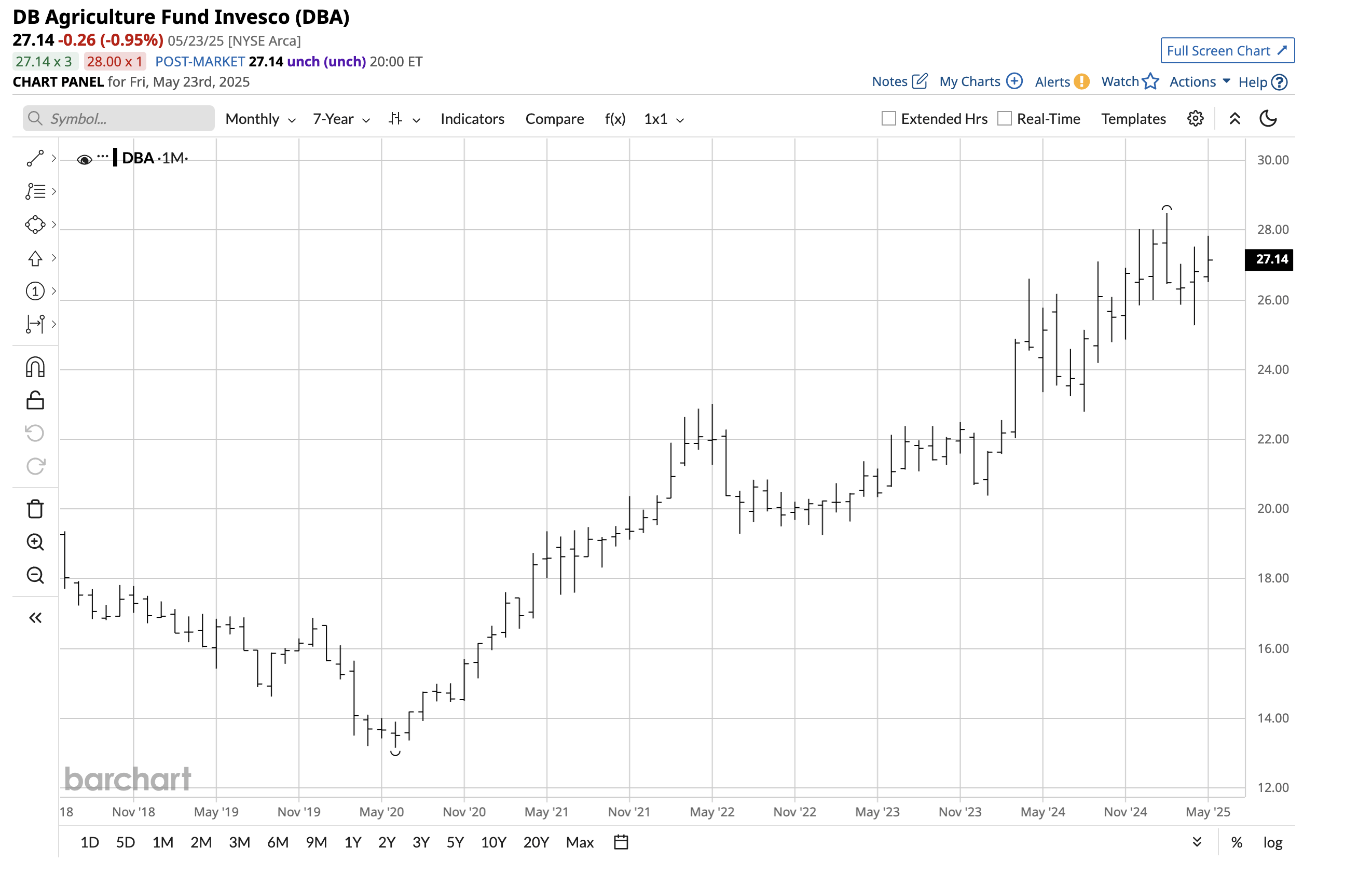Image resolution: width=1372 pixels, height=889 pixels.
Task: Enable the magnet snapping tool
Action: pyautogui.click(x=36, y=366)
